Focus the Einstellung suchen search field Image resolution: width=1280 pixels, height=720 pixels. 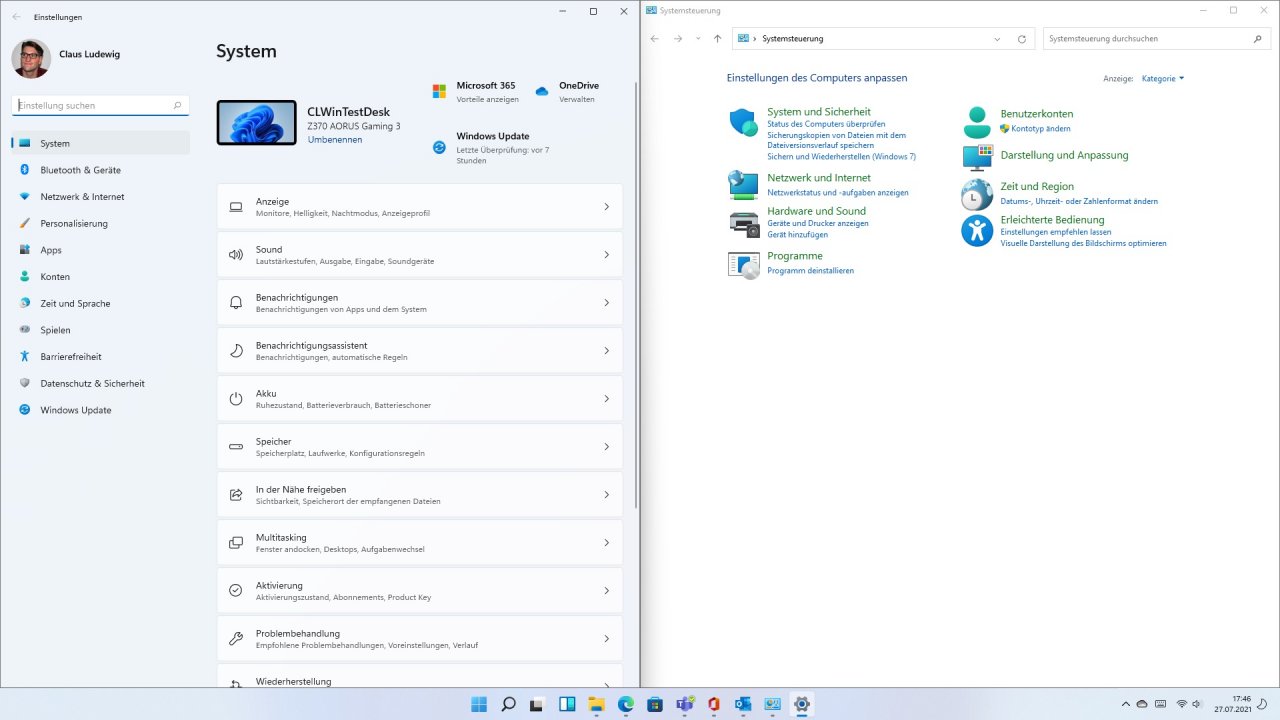tap(100, 105)
